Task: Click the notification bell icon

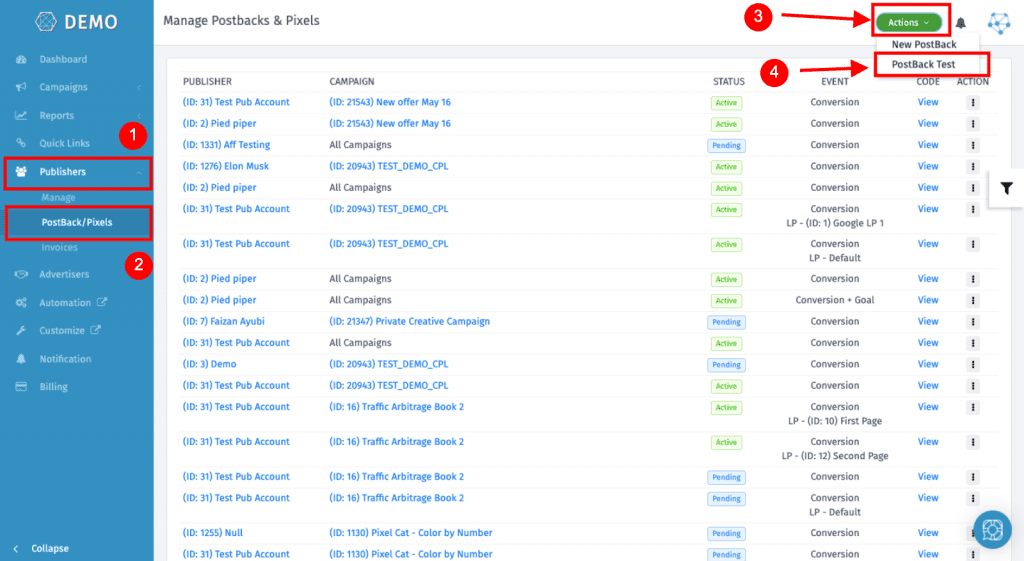Action: (961, 22)
